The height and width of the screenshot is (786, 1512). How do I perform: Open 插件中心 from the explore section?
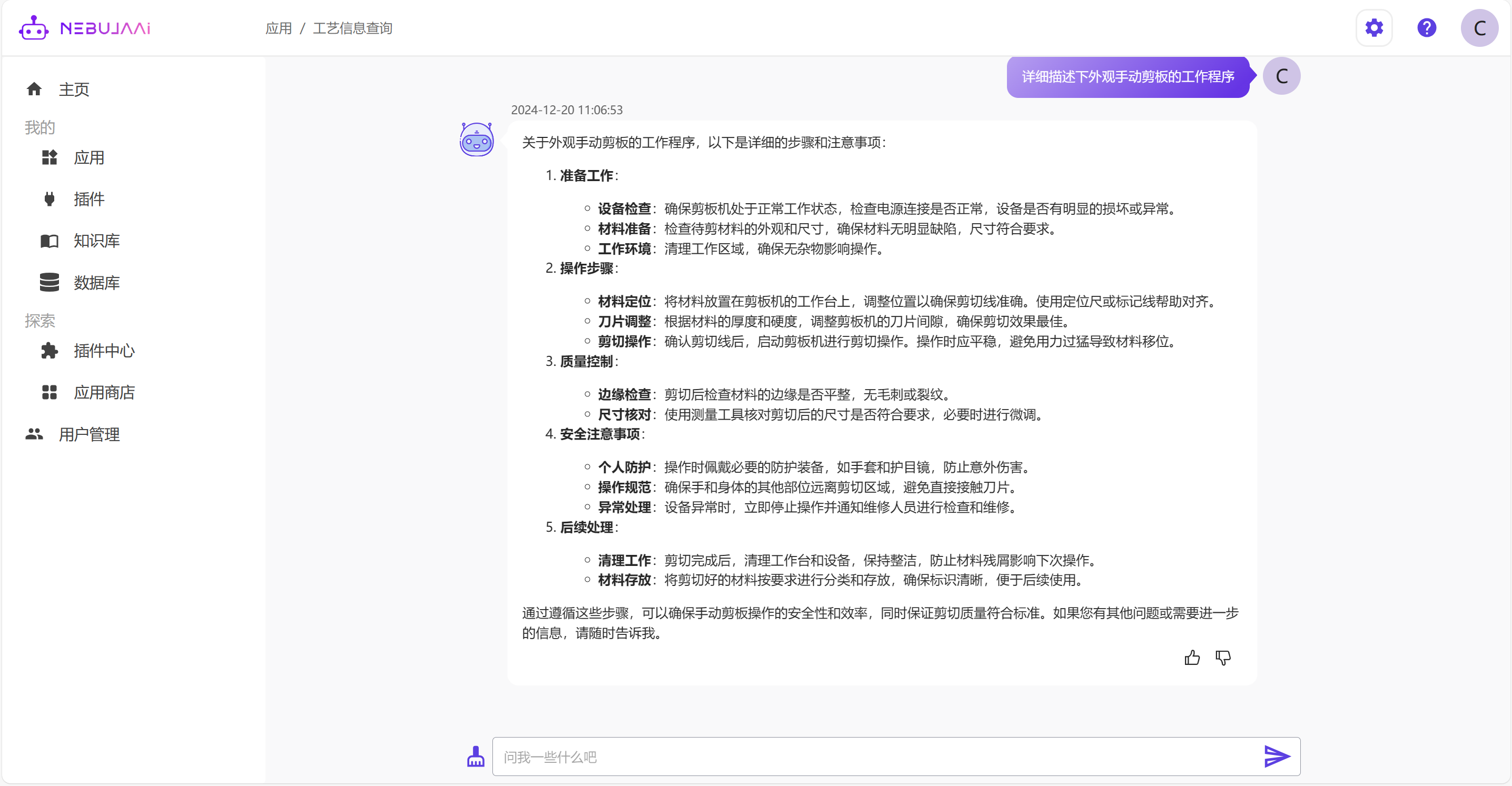pos(104,350)
